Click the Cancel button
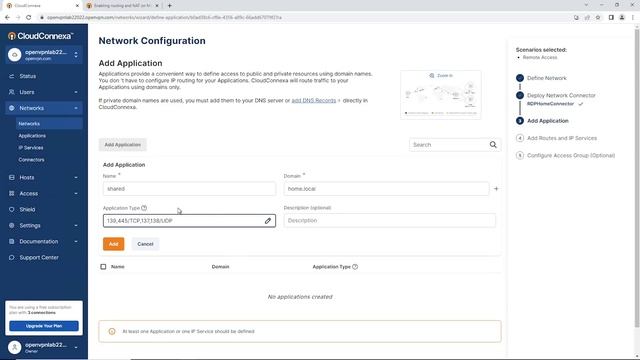 [145, 244]
